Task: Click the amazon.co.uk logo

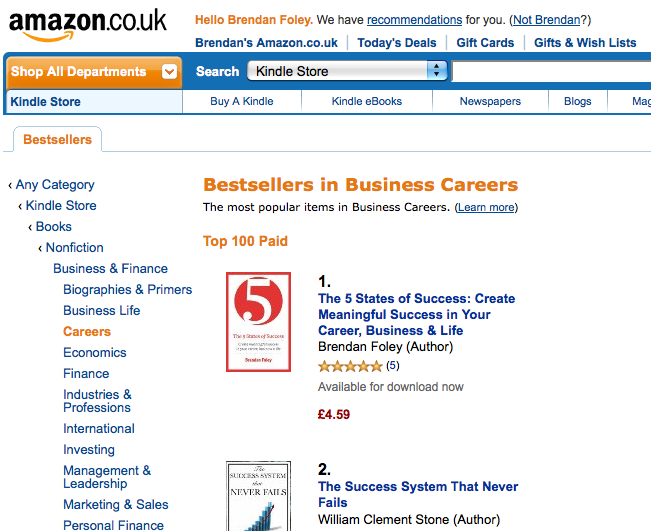Action: click(x=88, y=25)
